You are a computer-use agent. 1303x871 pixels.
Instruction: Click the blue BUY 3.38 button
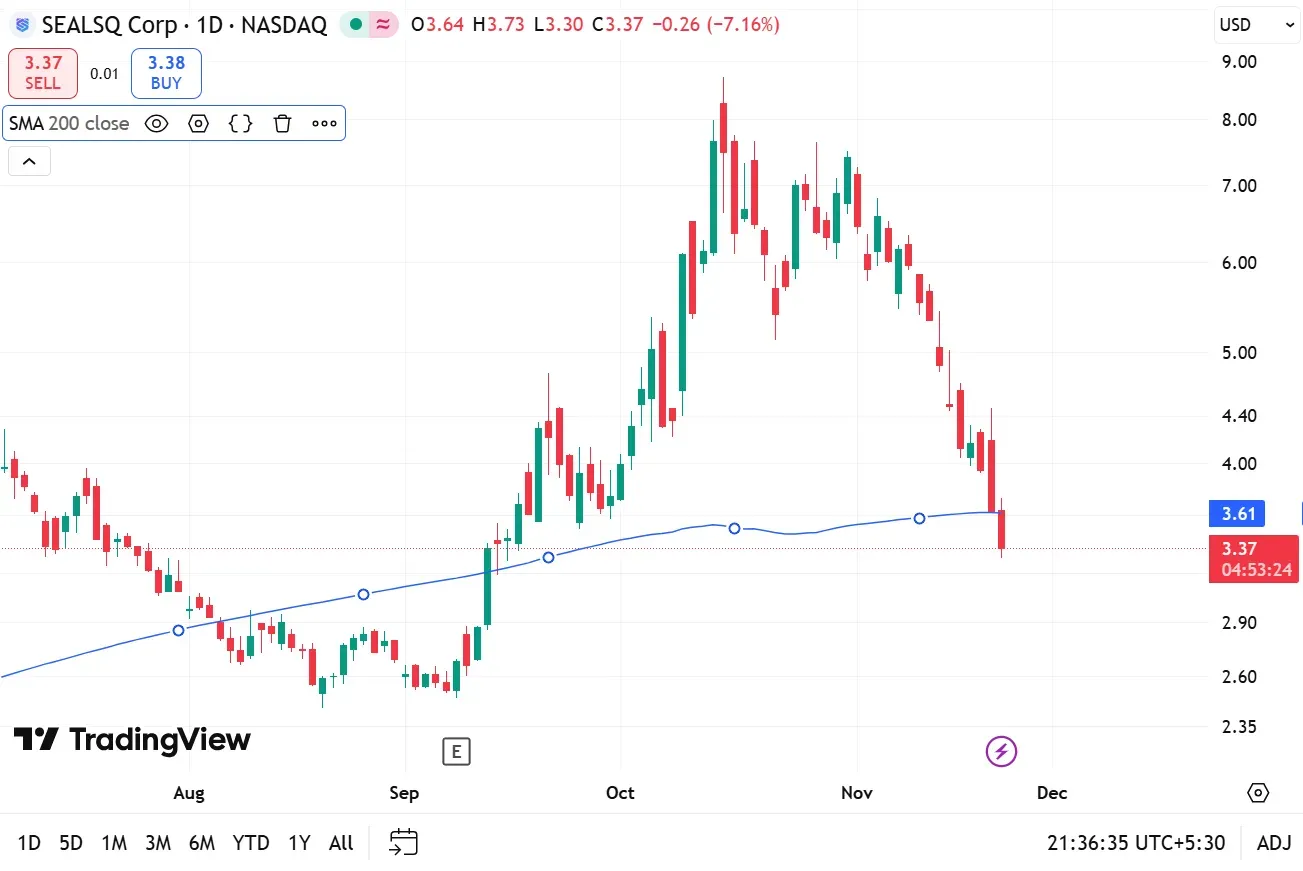tap(166, 73)
